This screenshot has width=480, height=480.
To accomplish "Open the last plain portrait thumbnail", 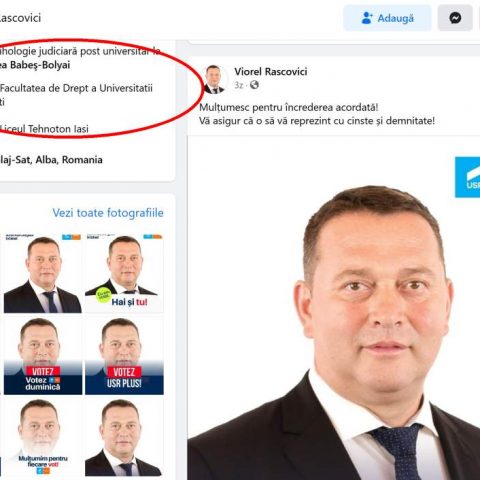I will click(x=124, y=437).
